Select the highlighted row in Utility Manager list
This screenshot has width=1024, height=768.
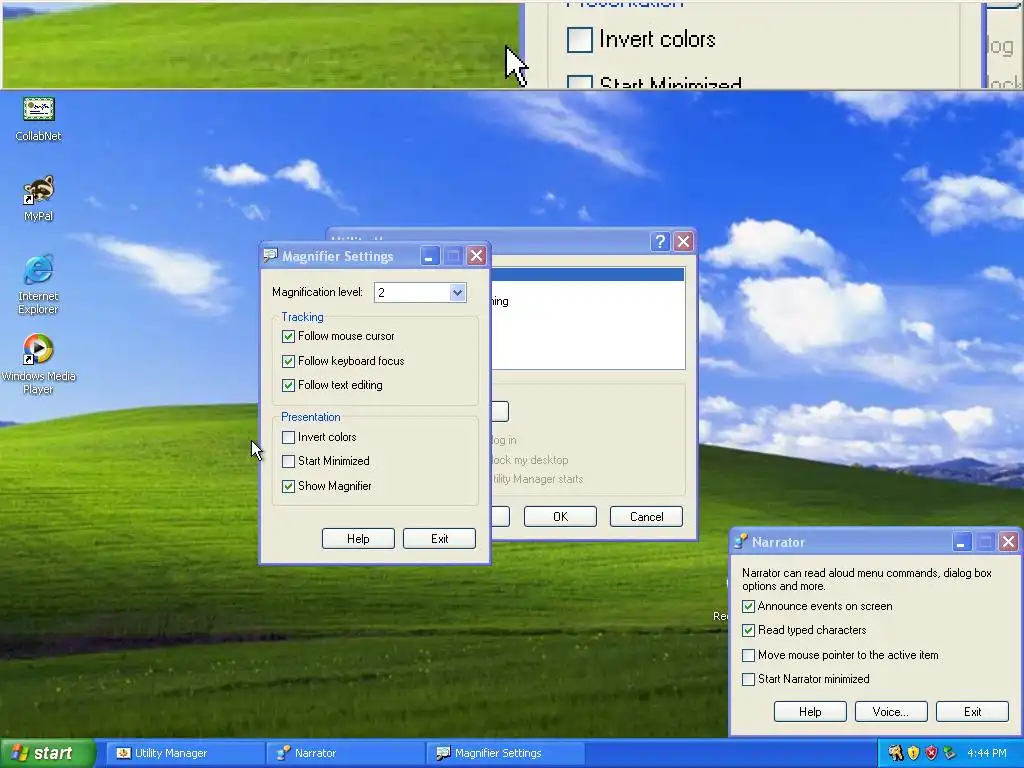pos(588,274)
